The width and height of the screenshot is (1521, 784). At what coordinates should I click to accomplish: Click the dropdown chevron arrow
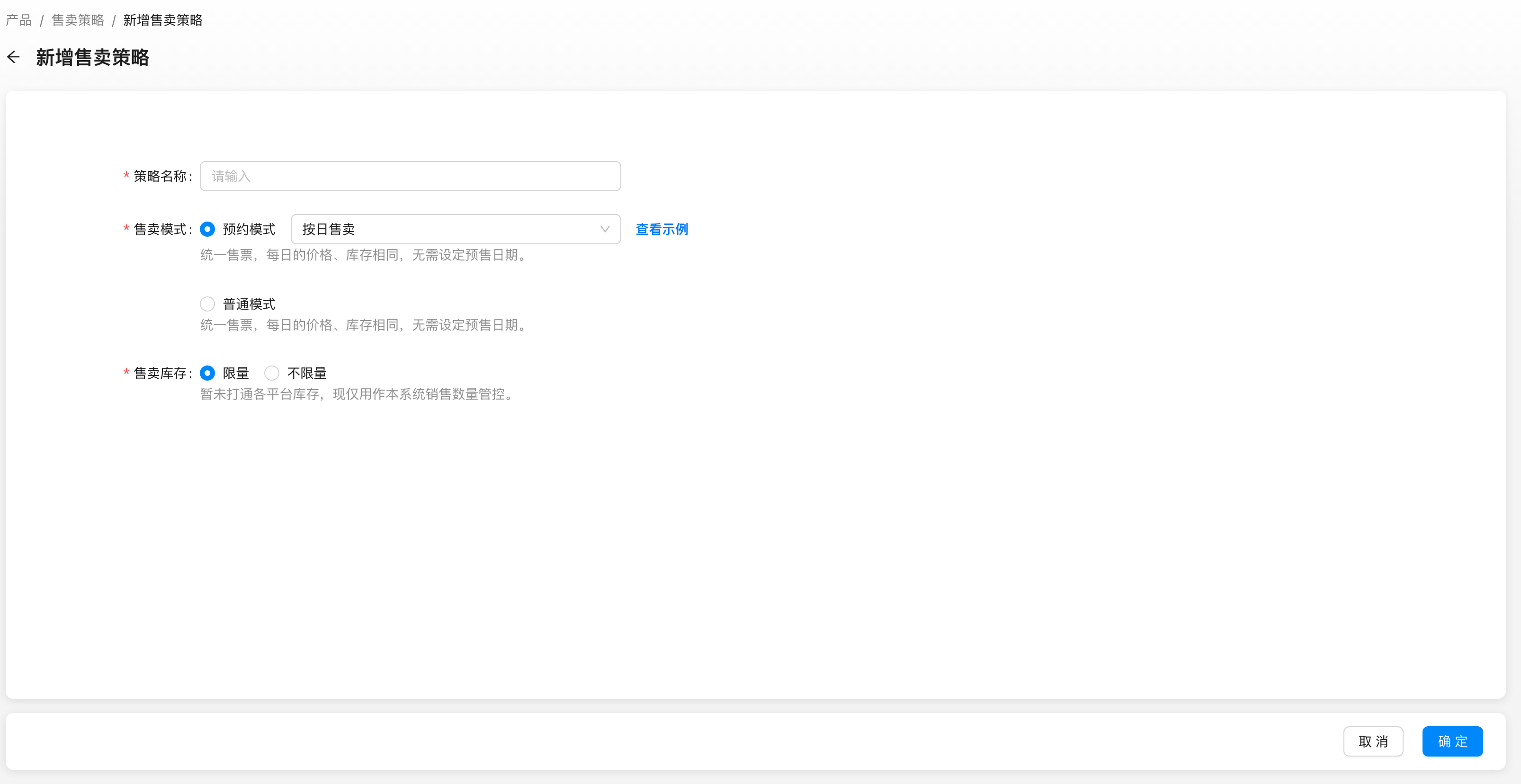coord(605,229)
